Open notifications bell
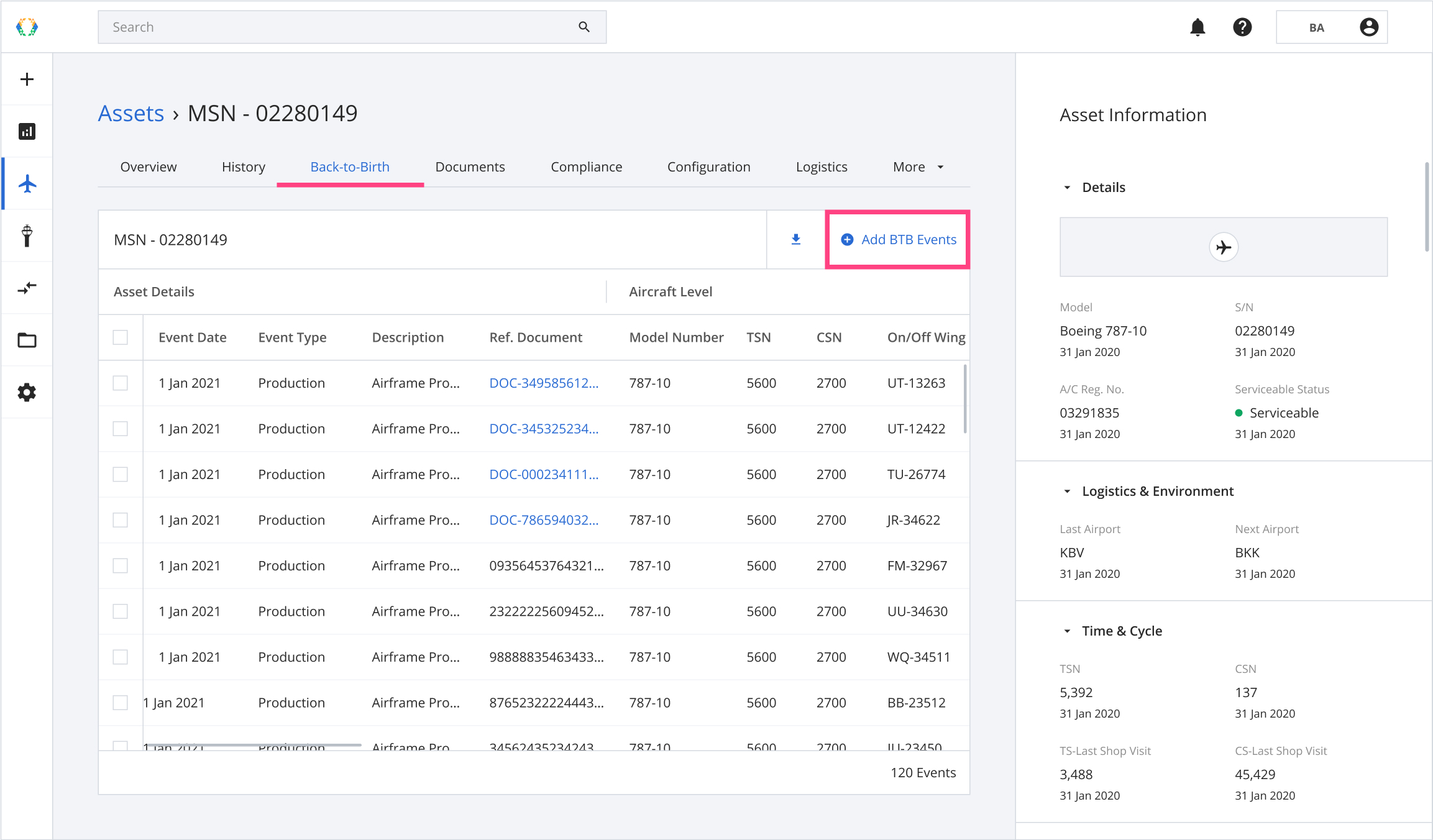This screenshot has height=840, width=1433. point(1197,27)
